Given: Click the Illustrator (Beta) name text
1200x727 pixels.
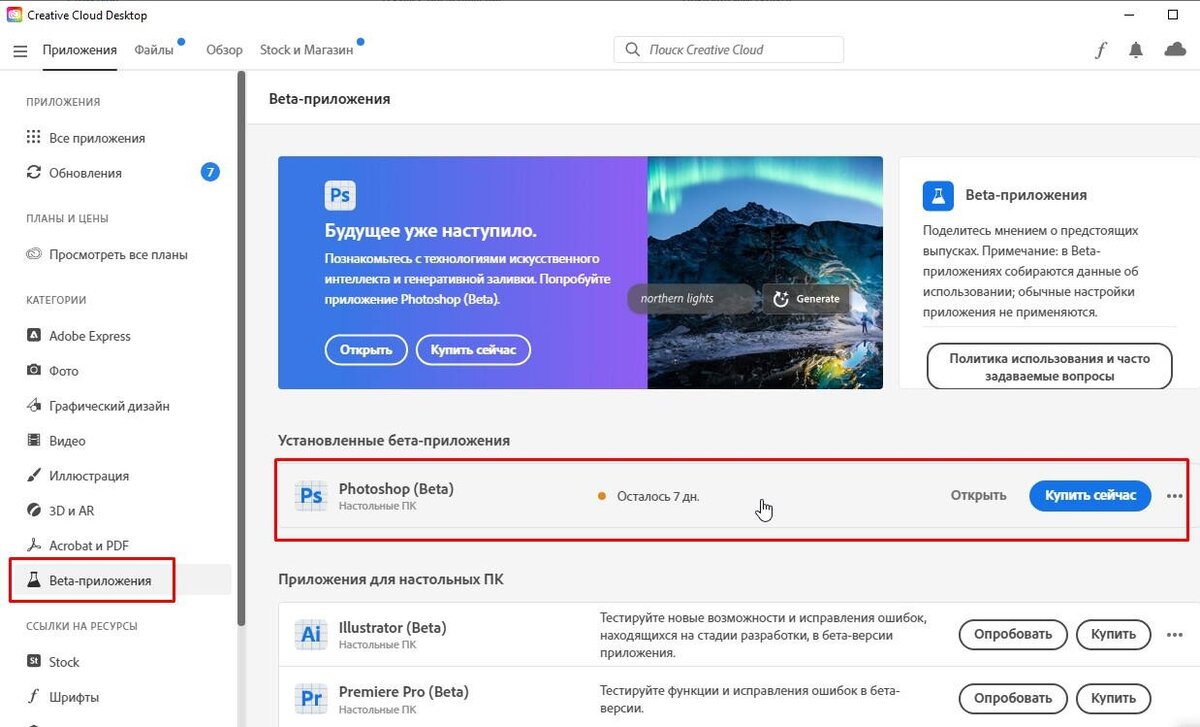Looking at the screenshot, I should [392, 628].
